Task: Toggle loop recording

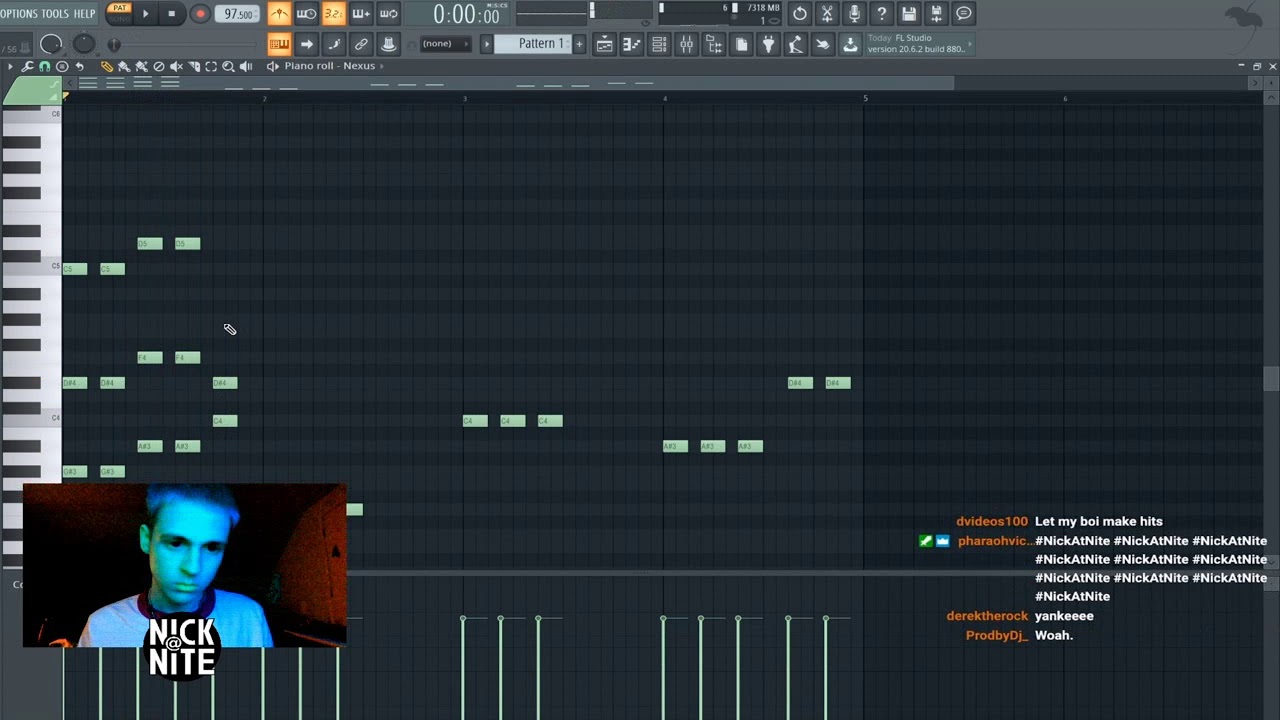Action: click(x=389, y=14)
